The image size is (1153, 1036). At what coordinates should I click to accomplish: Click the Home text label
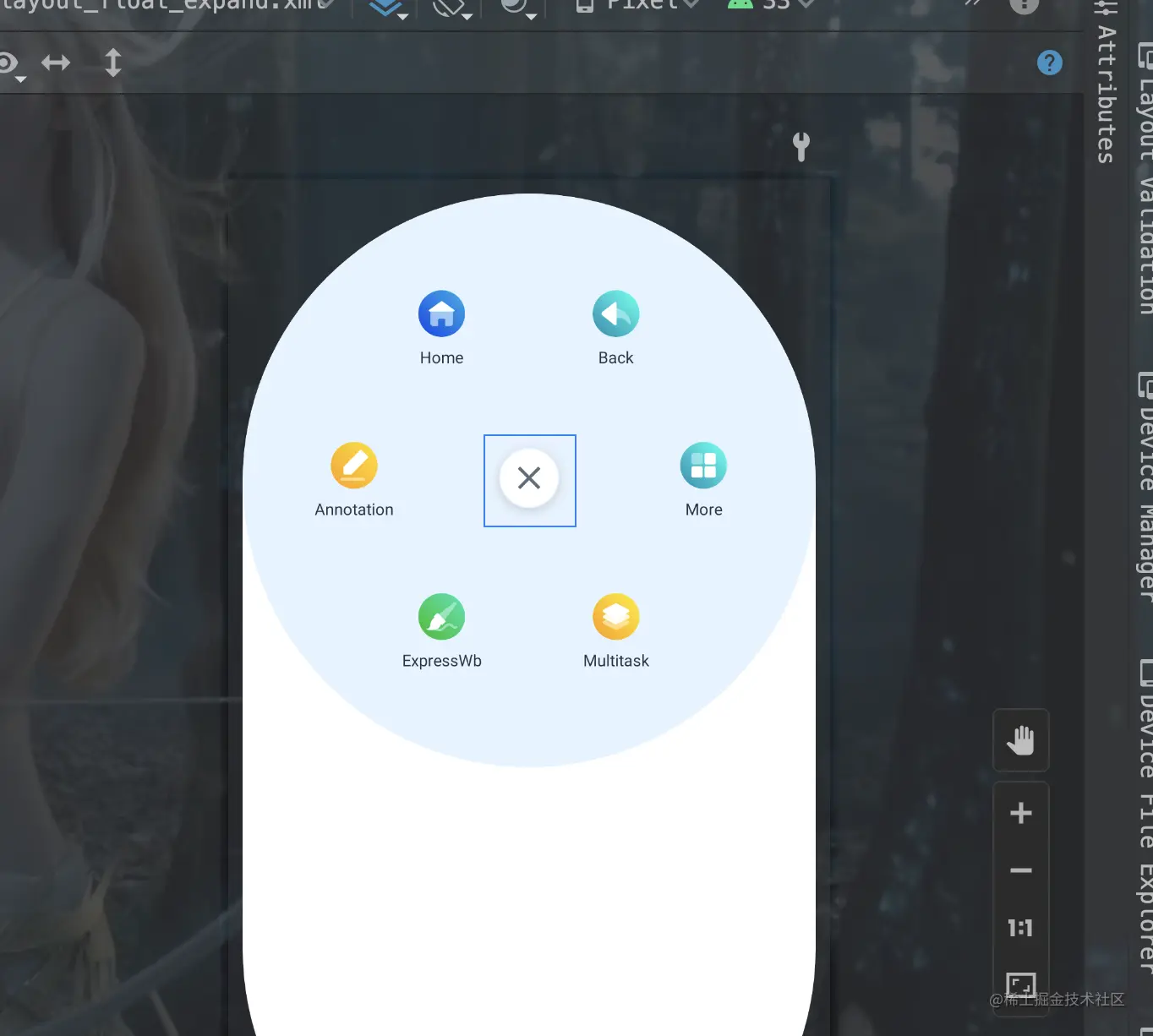[441, 357]
